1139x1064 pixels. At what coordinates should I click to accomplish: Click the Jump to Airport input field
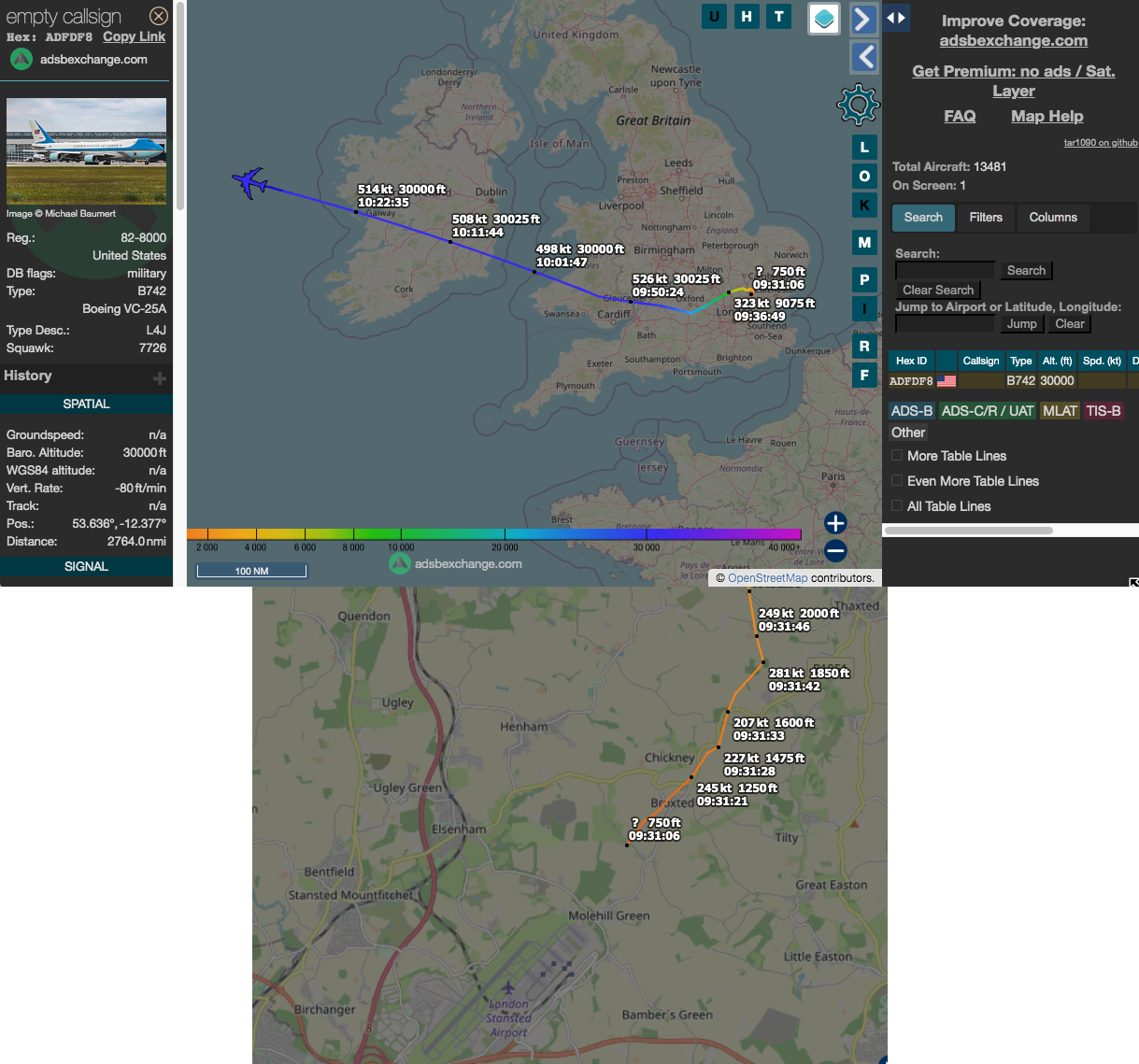(945, 324)
